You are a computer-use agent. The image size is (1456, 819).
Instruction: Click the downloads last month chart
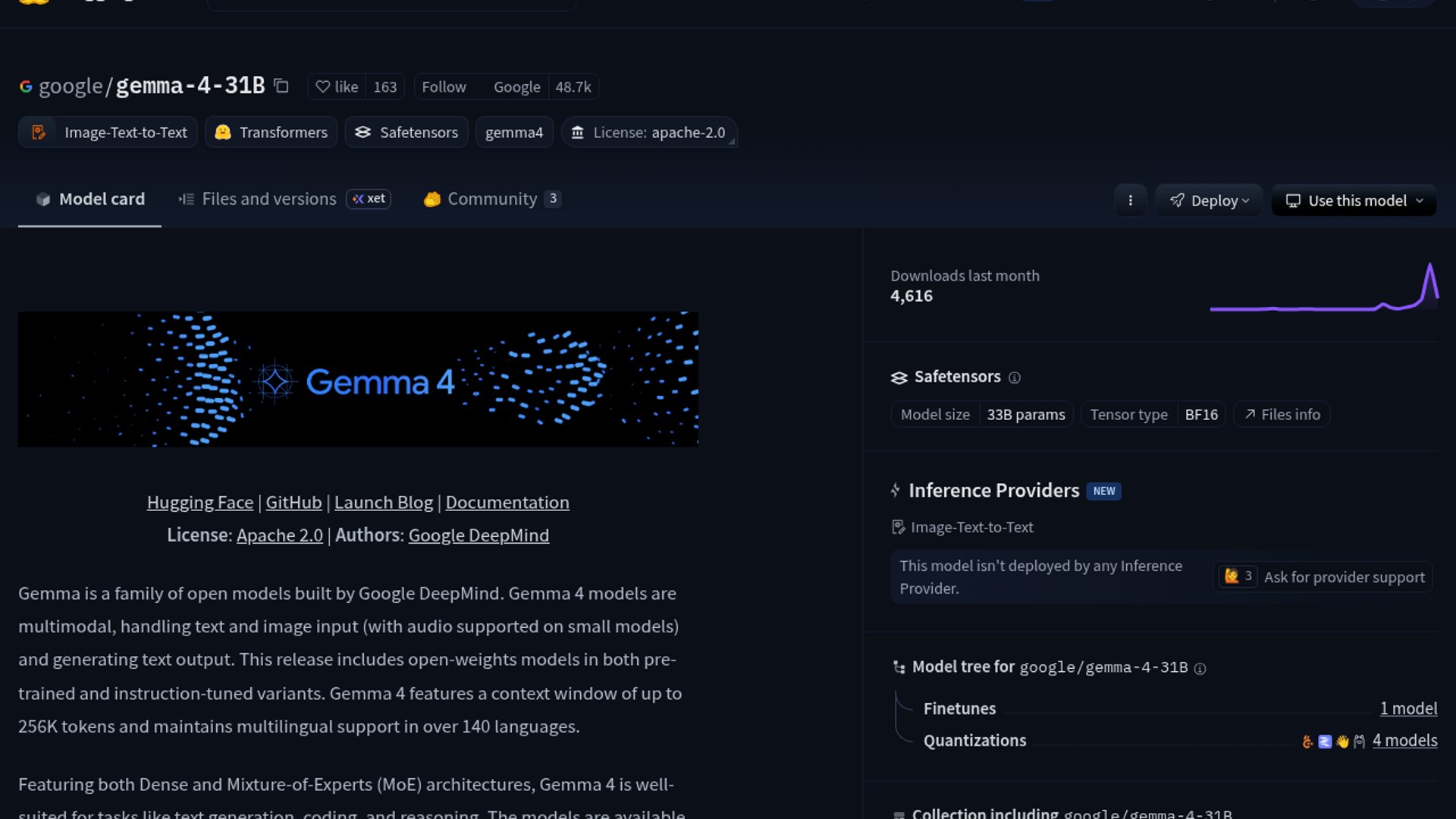point(1323,288)
